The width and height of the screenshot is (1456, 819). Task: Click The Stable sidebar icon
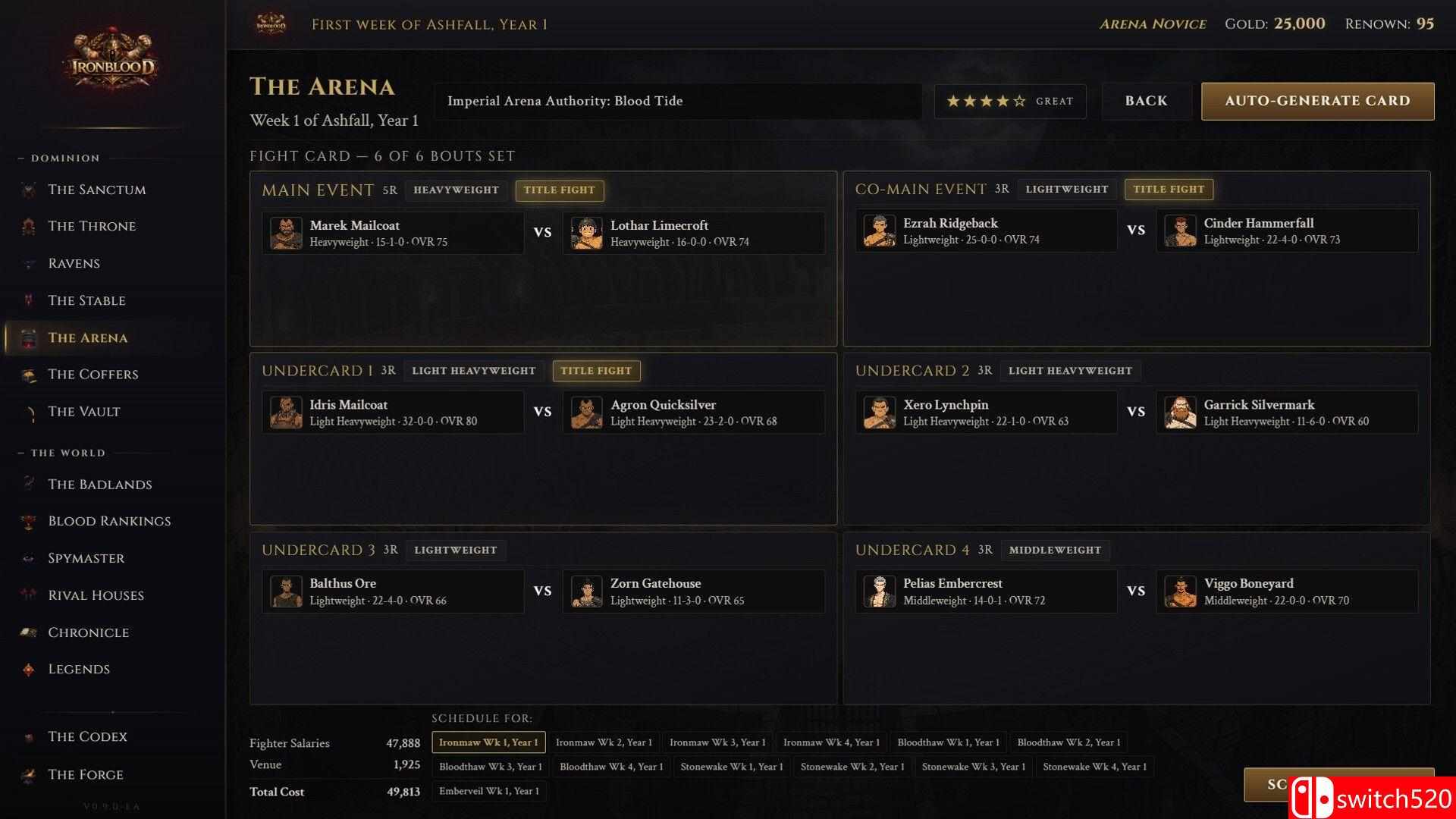click(29, 300)
